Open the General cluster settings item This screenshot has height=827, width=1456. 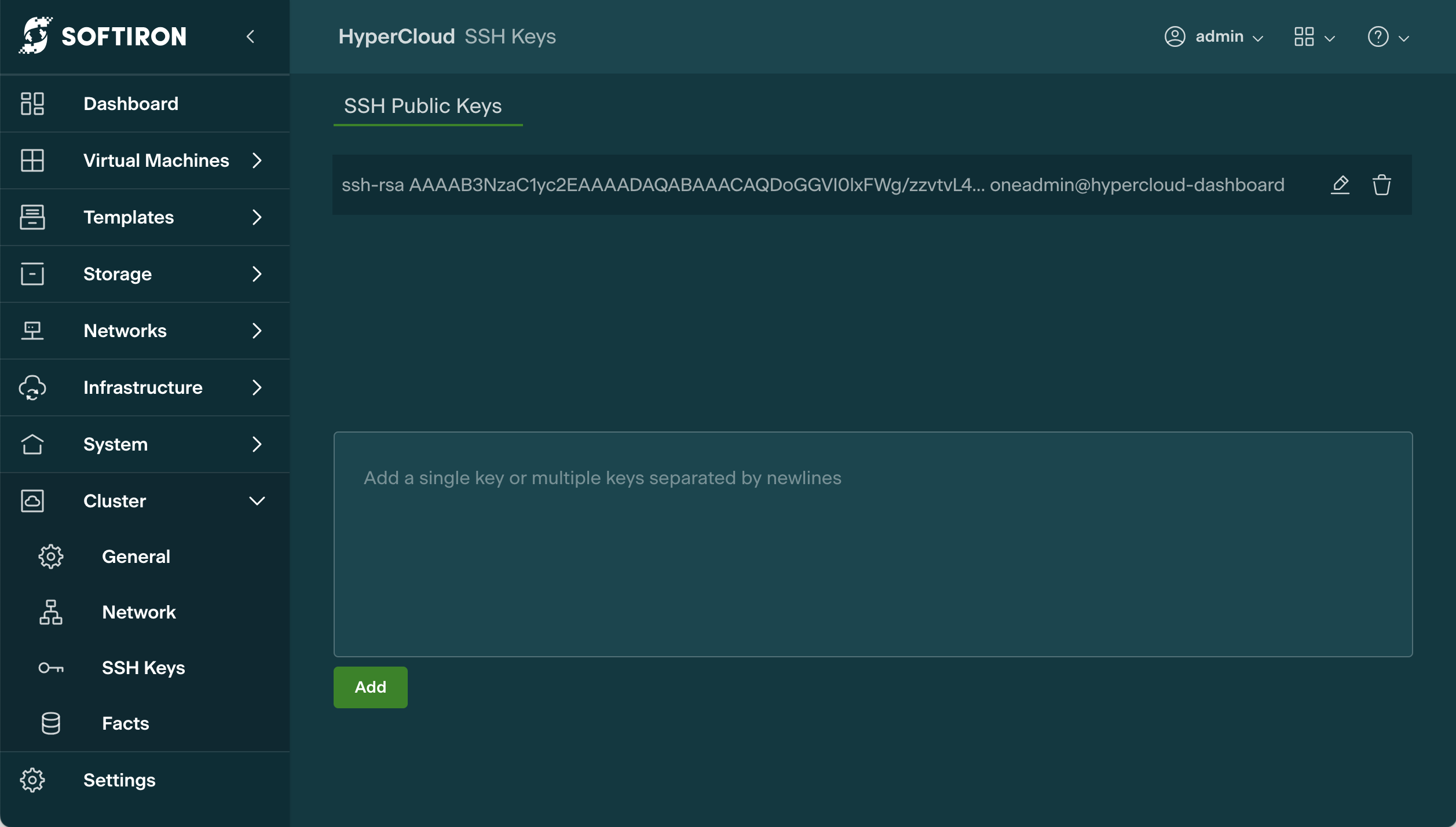click(136, 557)
